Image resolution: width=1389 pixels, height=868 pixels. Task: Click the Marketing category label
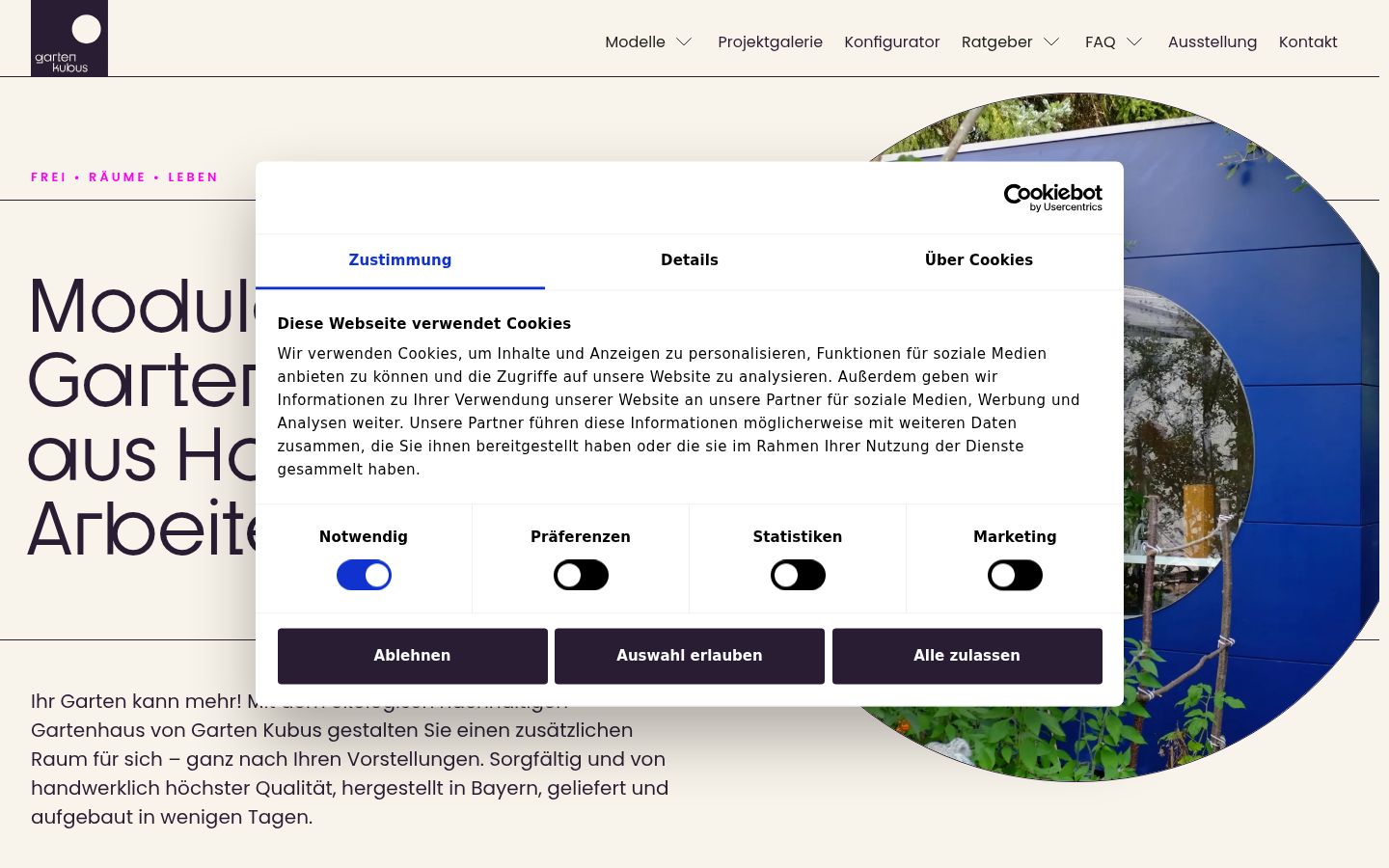coord(1015,537)
